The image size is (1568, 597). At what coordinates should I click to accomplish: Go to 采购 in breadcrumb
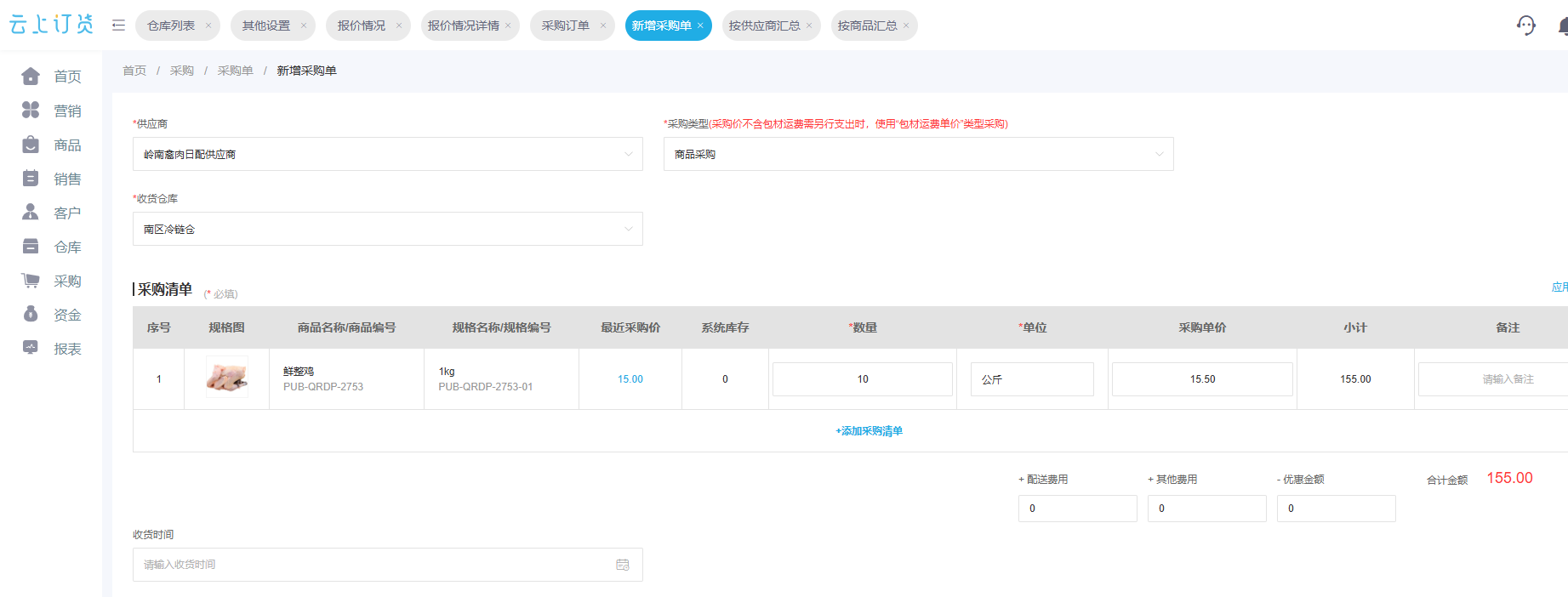pyautogui.click(x=182, y=71)
